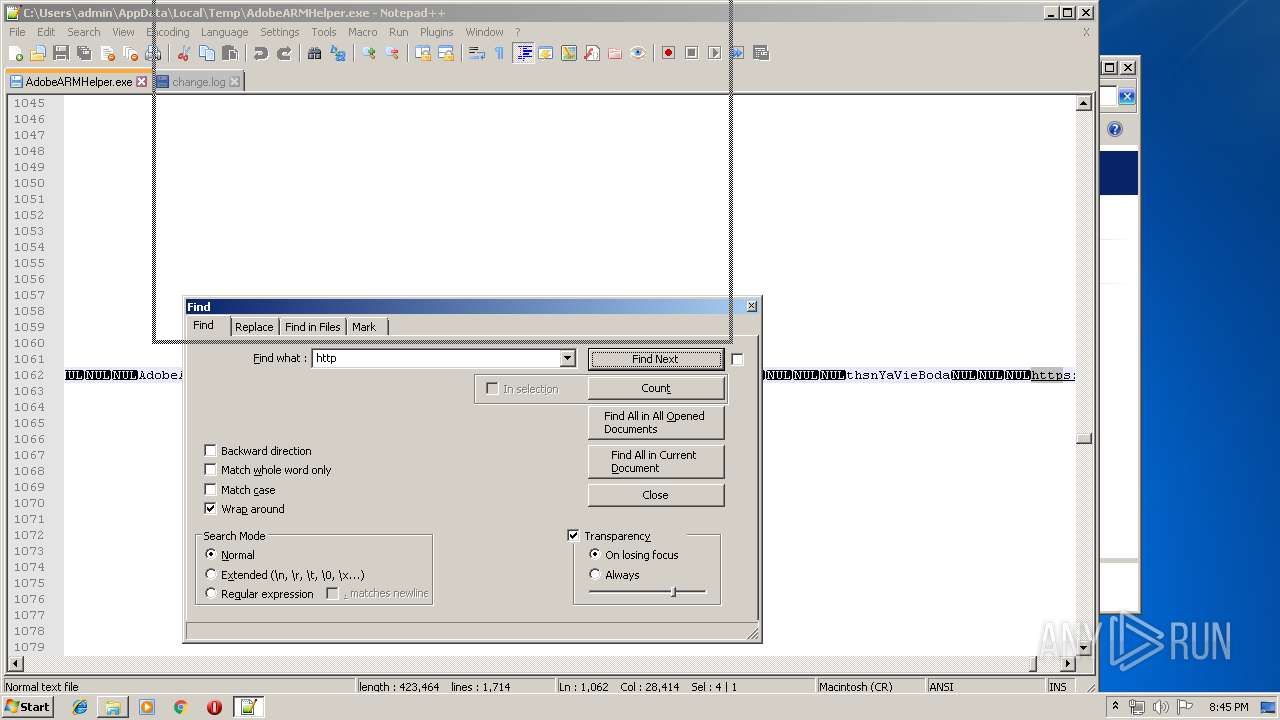Click the Close All toolbar icon

coord(130,53)
